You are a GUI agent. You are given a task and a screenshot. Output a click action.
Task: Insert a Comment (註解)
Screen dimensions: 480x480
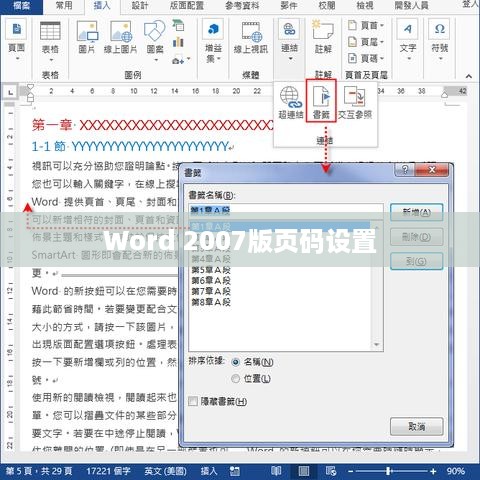323,30
